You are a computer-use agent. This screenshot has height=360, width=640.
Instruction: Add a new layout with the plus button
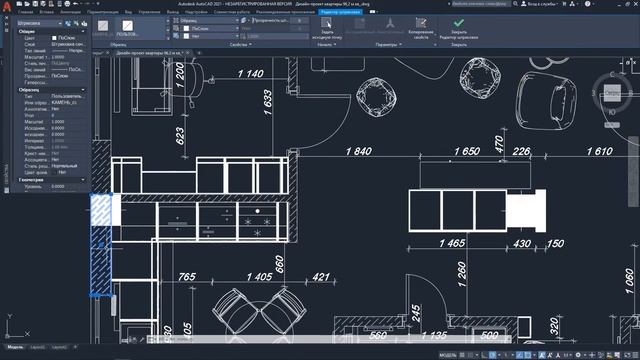point(75,347)
